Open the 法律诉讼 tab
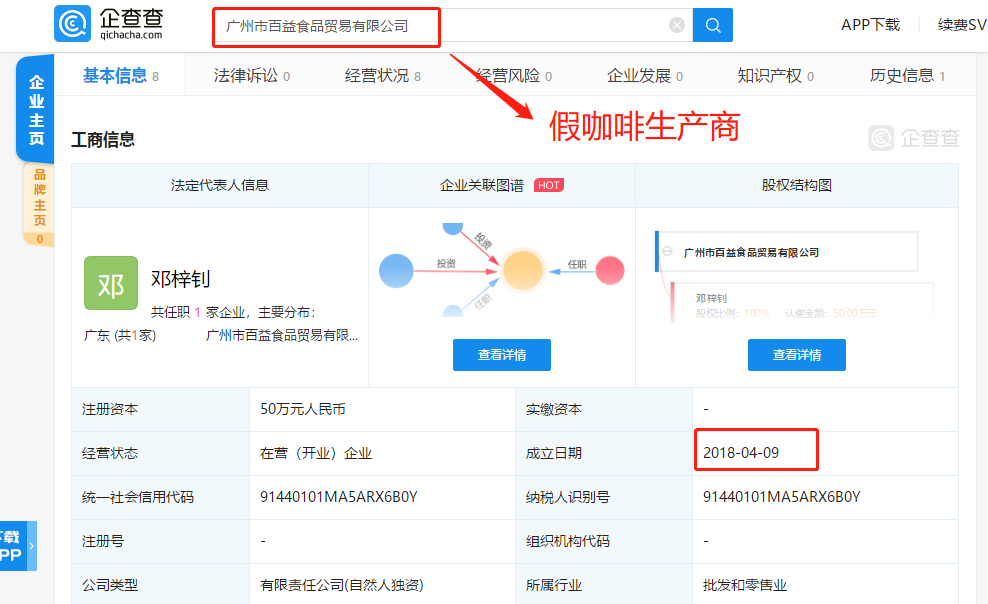 [252, 76]
